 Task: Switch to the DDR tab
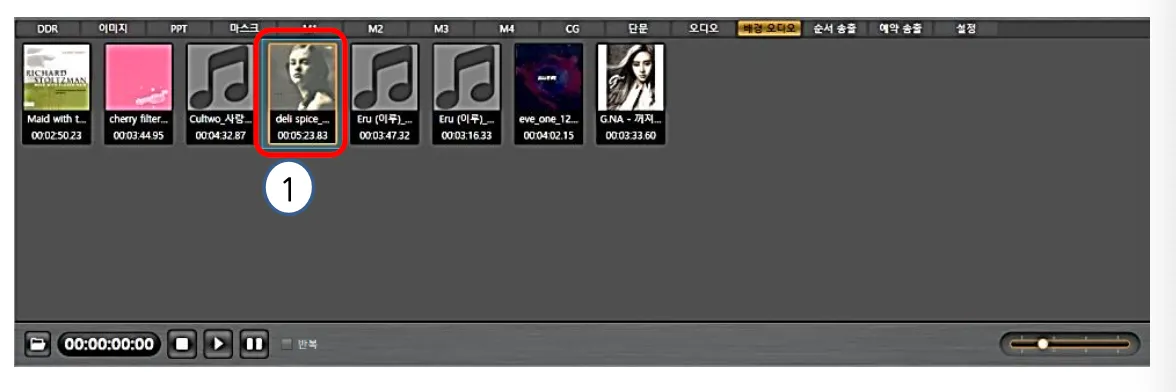(x=47, y=29)
